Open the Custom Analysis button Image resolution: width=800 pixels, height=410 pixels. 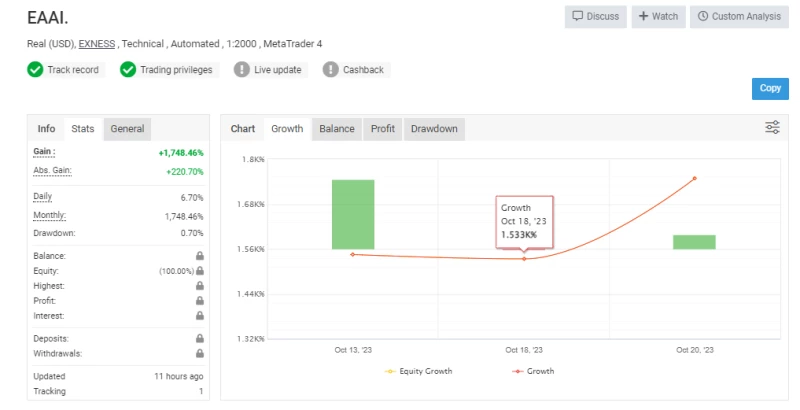tap(738, 16)
